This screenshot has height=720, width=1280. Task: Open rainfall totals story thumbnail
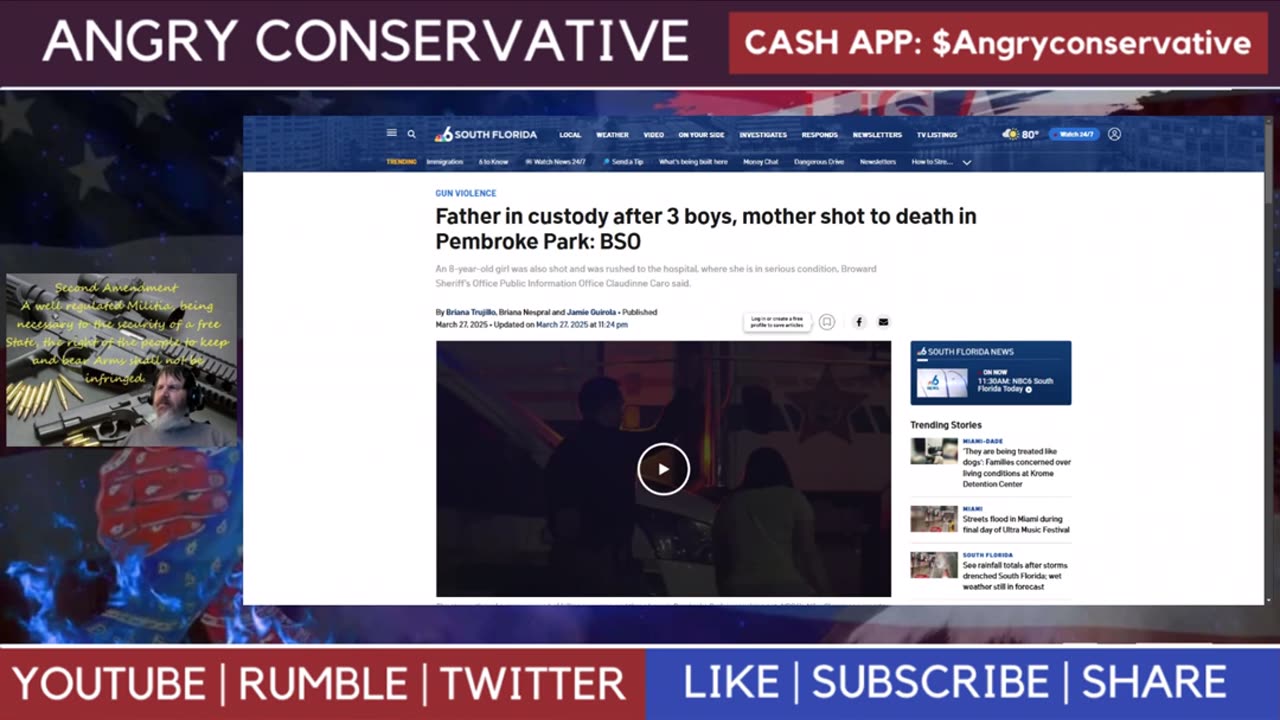click(x=933, y=565)
